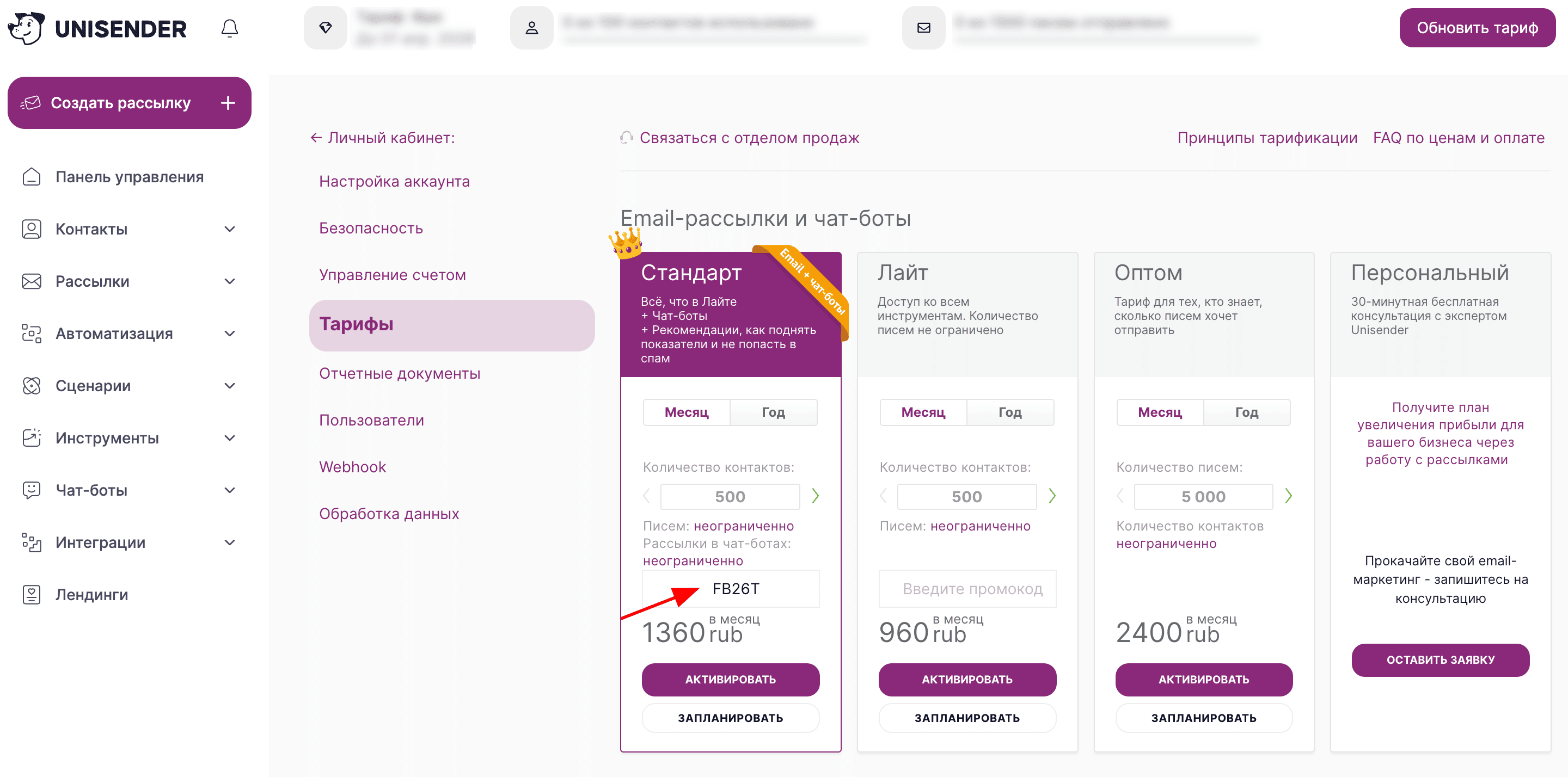Open Управление счетом in account menu
This screenshot has height=777, width=1568.
392,275
